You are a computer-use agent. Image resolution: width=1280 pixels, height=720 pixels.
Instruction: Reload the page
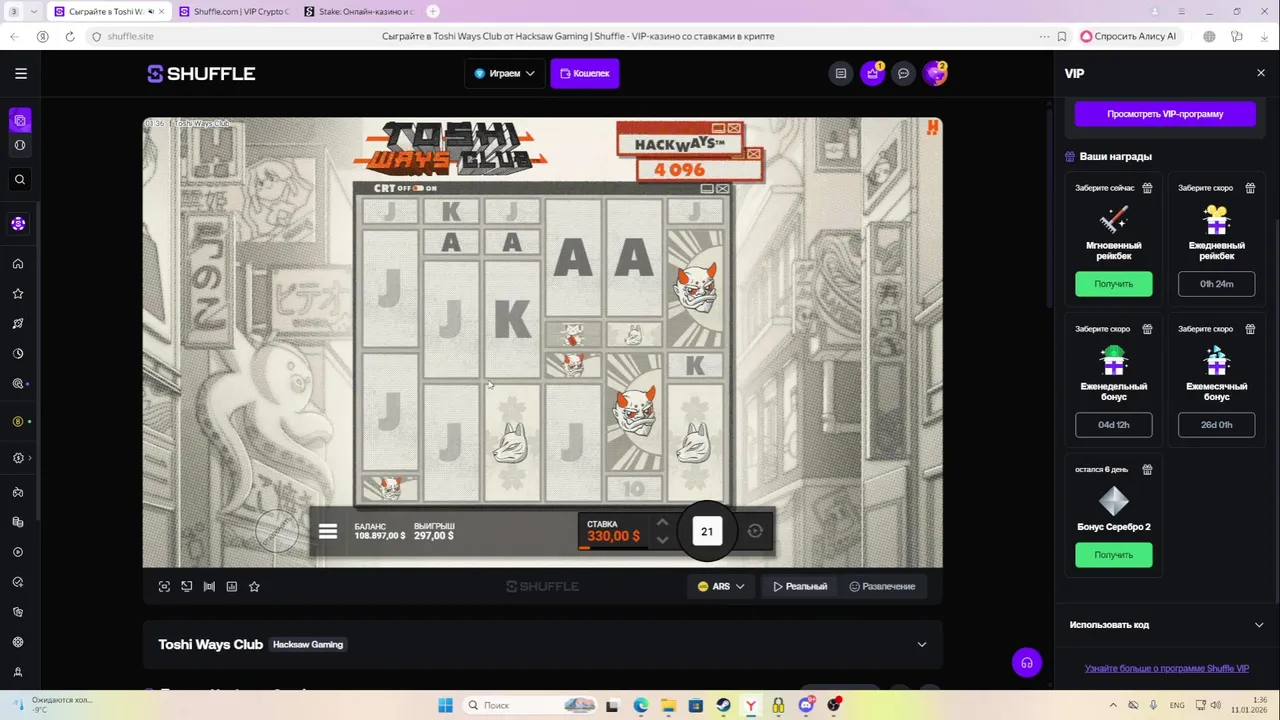click(x=70, y=36)
